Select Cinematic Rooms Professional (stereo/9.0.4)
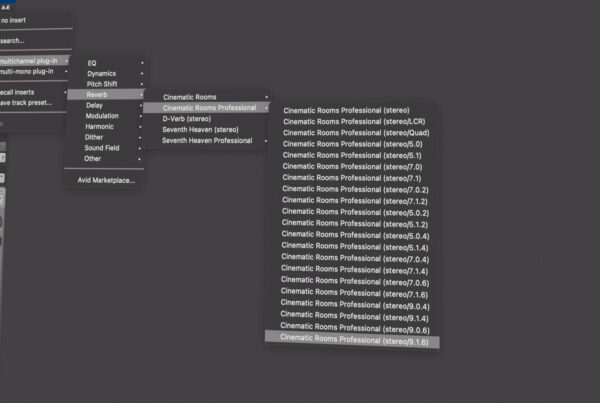The image size is (600, 403). [354, 305]
